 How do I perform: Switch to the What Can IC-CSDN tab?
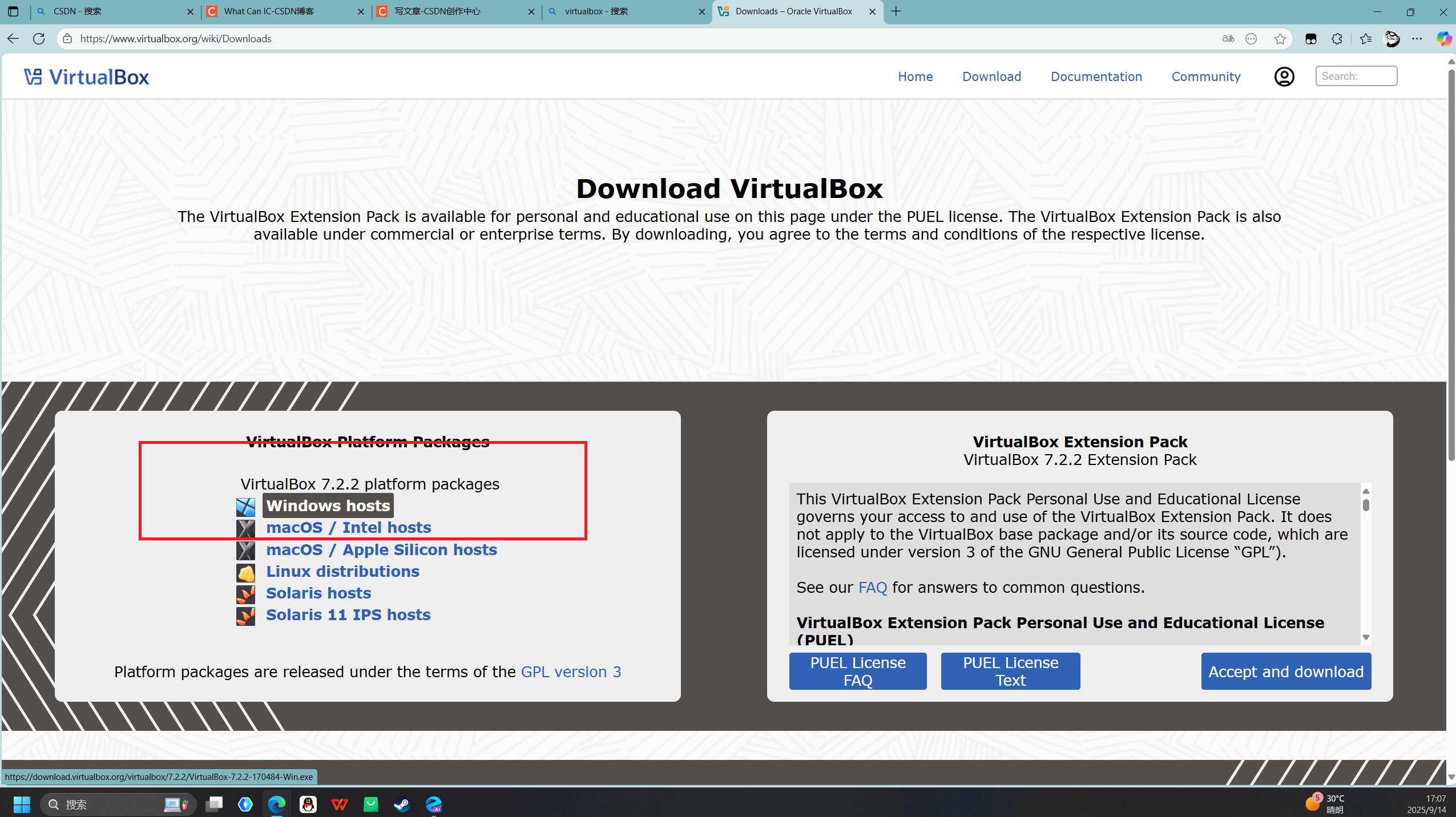click(269, 11)
